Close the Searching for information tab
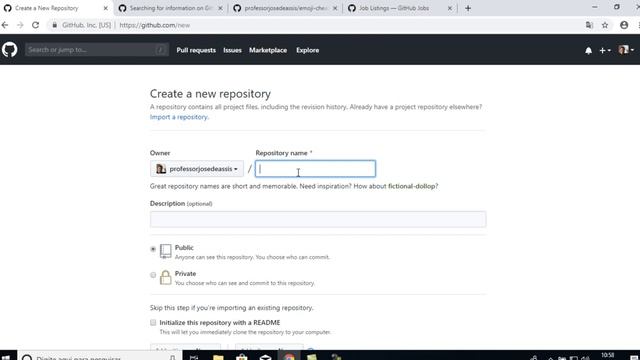Screen dimensions: 640x360 [220, 8]
